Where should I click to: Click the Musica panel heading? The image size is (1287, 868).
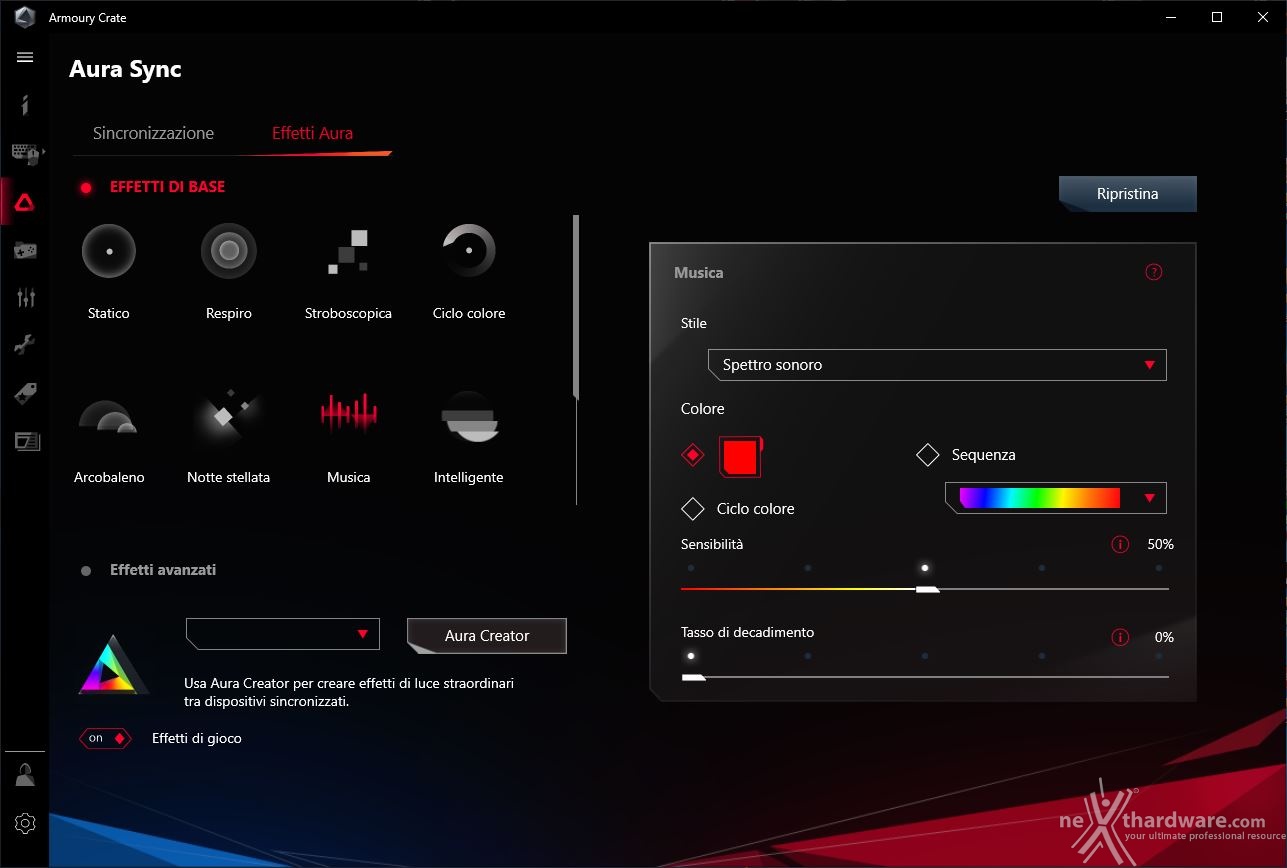698,273
